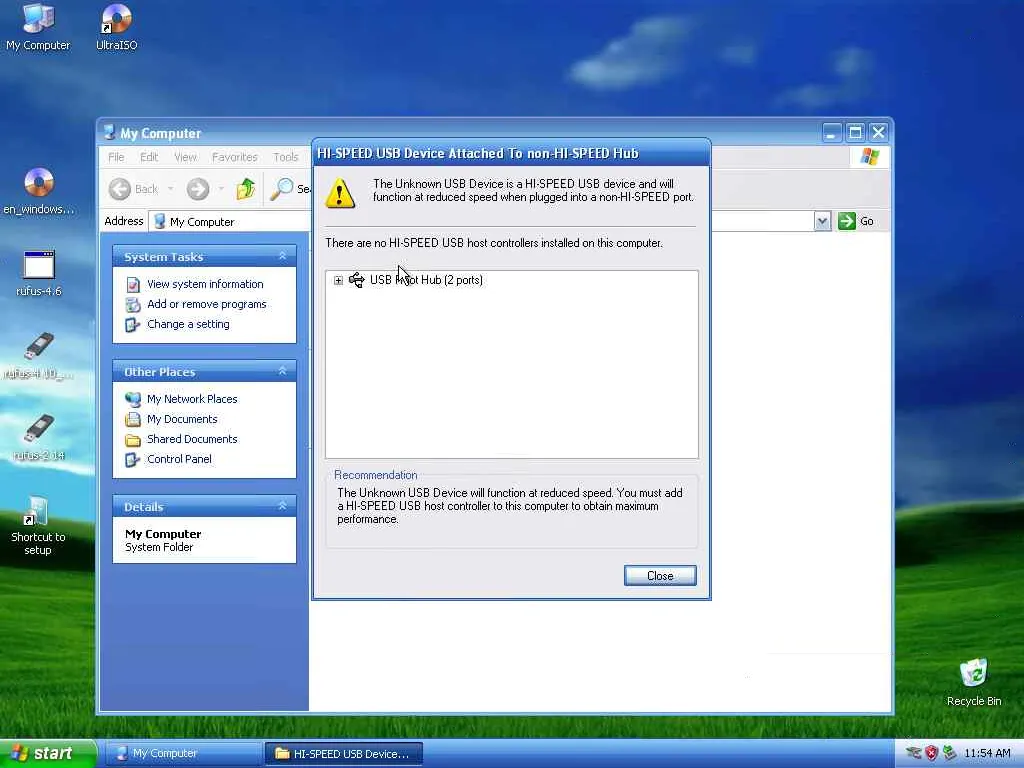Image resolution: width=1024 pixels, height=768 pixels.
Task: Click the USB hub icon in tree
Action: [357, 280]
